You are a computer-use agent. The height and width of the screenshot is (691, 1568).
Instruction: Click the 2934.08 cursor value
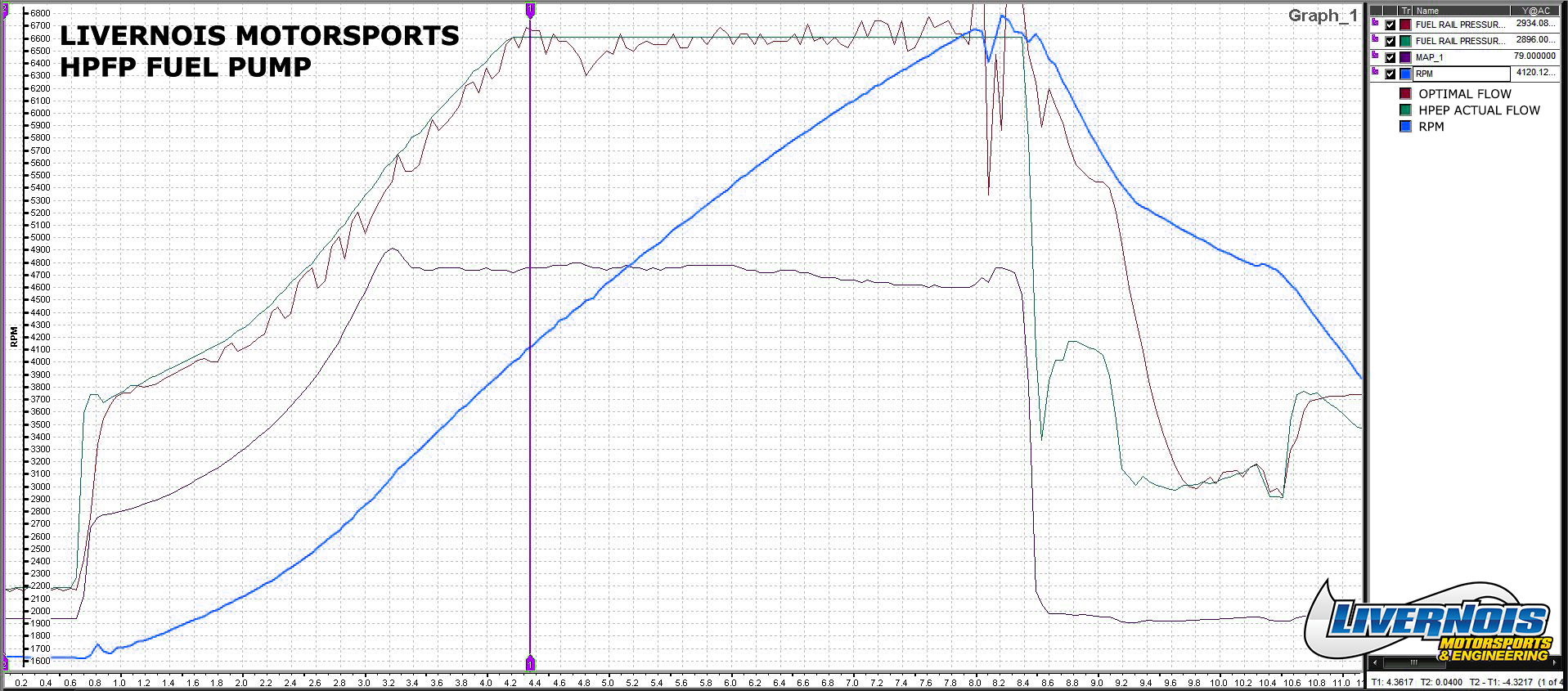pyautogui.click(x=1534, y=24)
